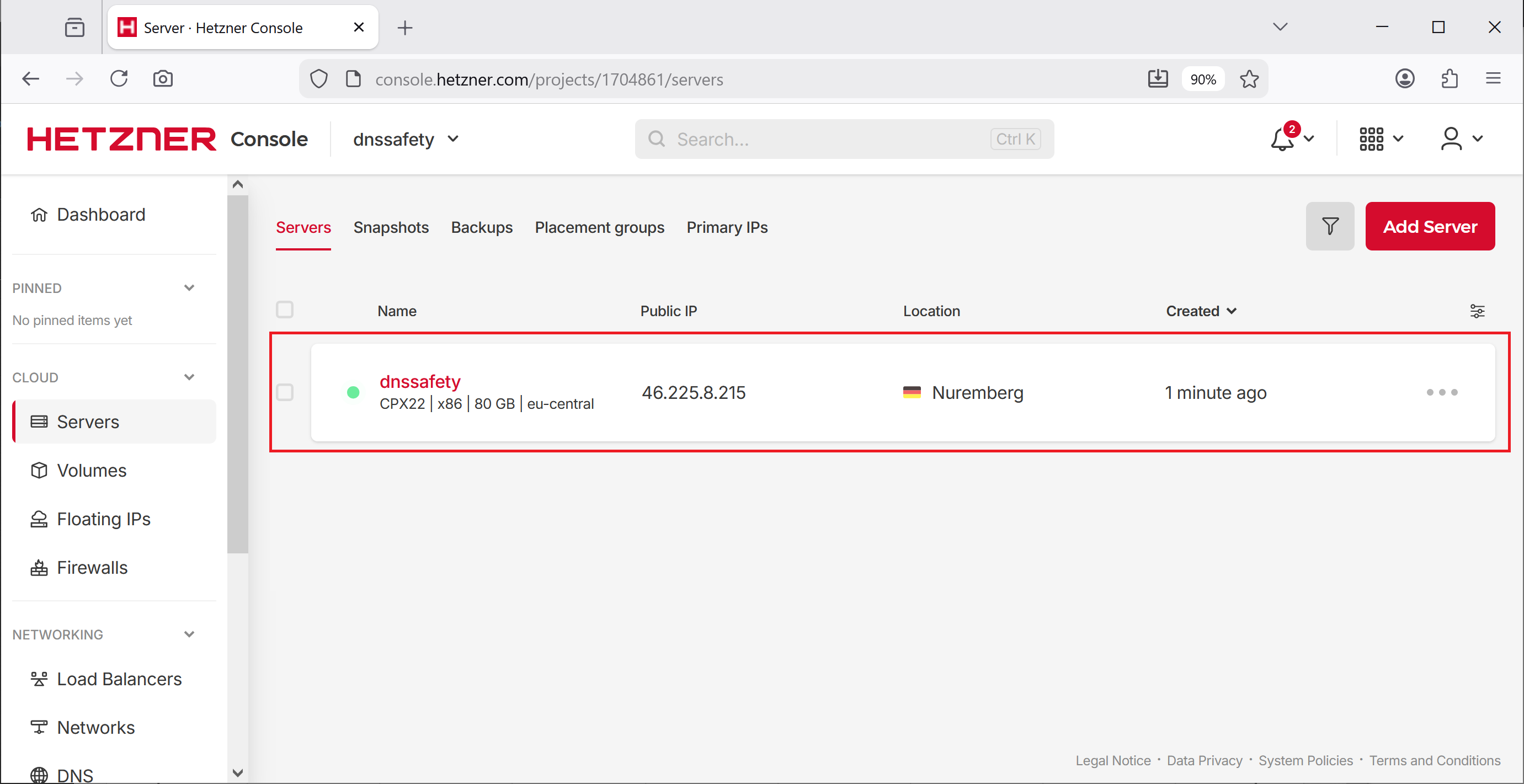This screenshot has width=1524, height=784.
Task: Collapse the CLOUD sidebar section
Action: point(189,376)
